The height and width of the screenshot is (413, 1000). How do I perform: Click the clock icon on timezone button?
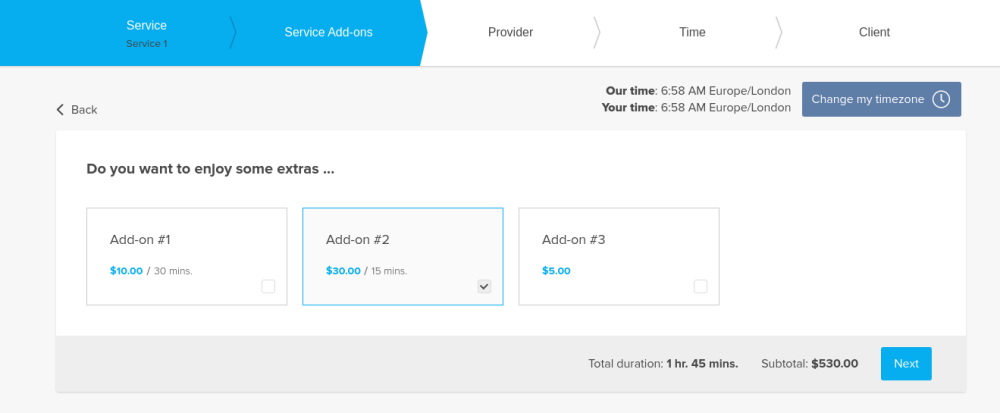point(941,99)
